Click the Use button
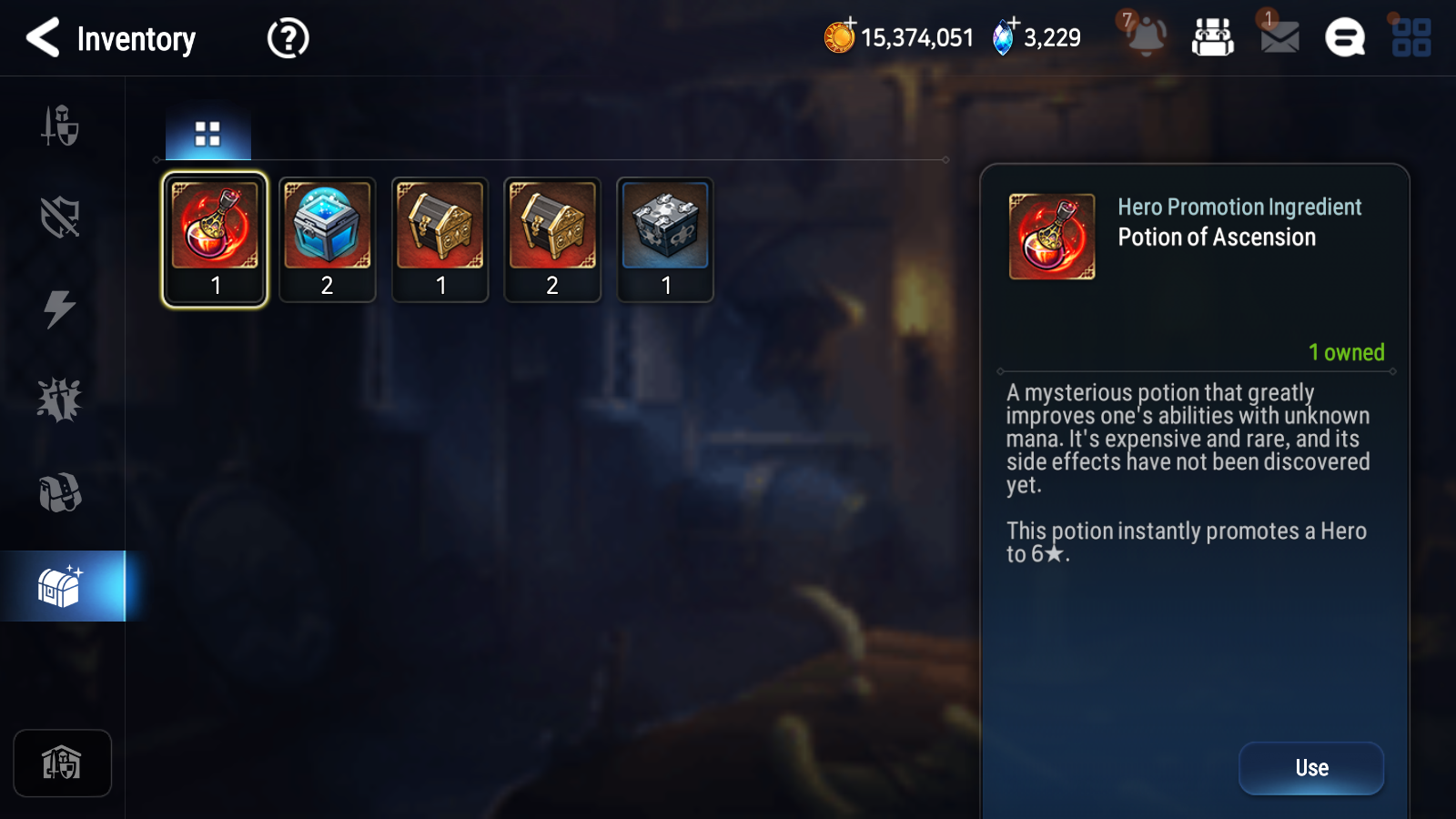 point(1311,768)
